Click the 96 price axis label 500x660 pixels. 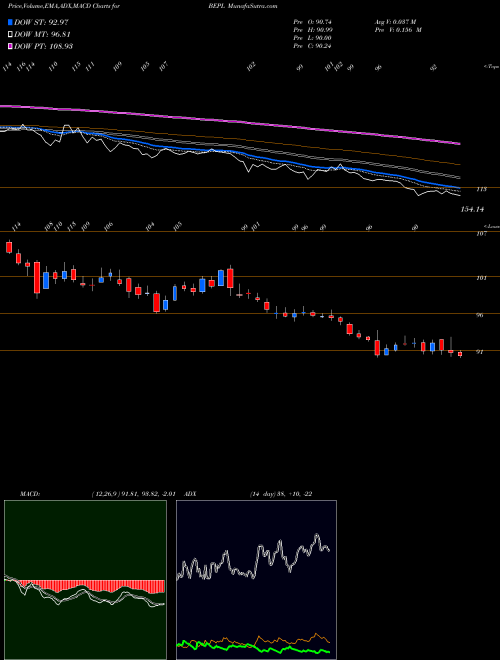pyautogui.click(x=480, y=315)
